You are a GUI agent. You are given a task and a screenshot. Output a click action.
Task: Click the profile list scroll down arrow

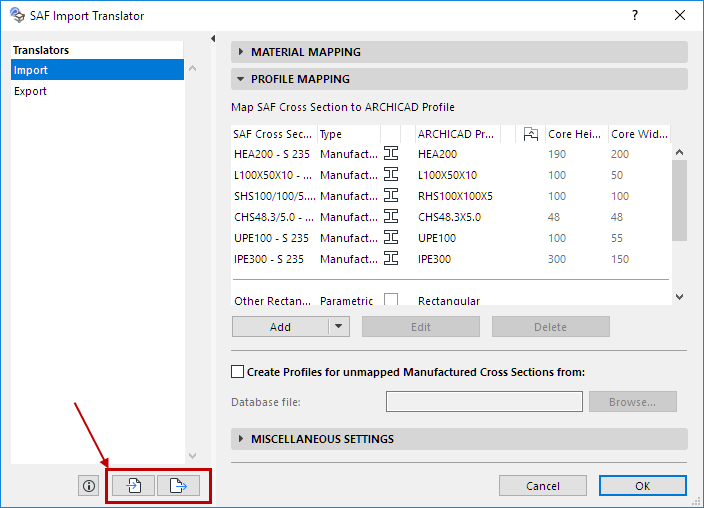pyautogui.click(x=679, y=297)
